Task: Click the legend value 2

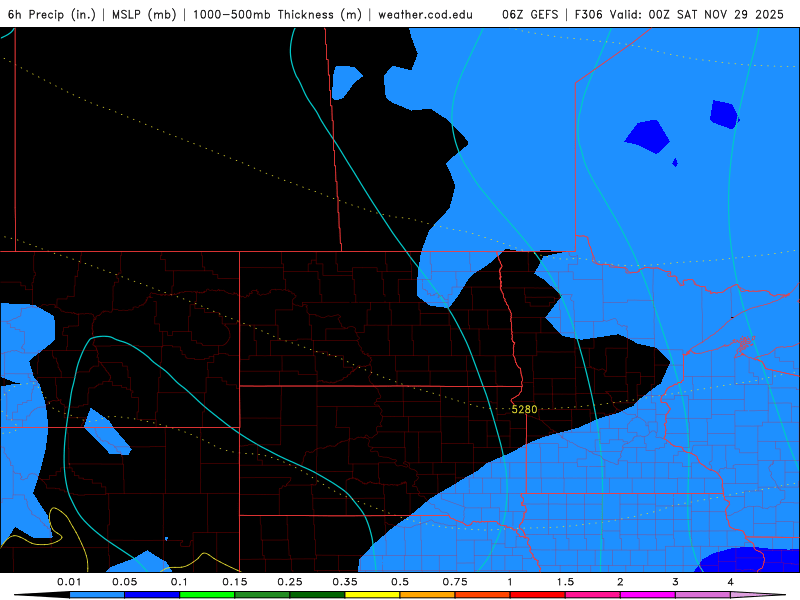Action: [x=620, y=582]
